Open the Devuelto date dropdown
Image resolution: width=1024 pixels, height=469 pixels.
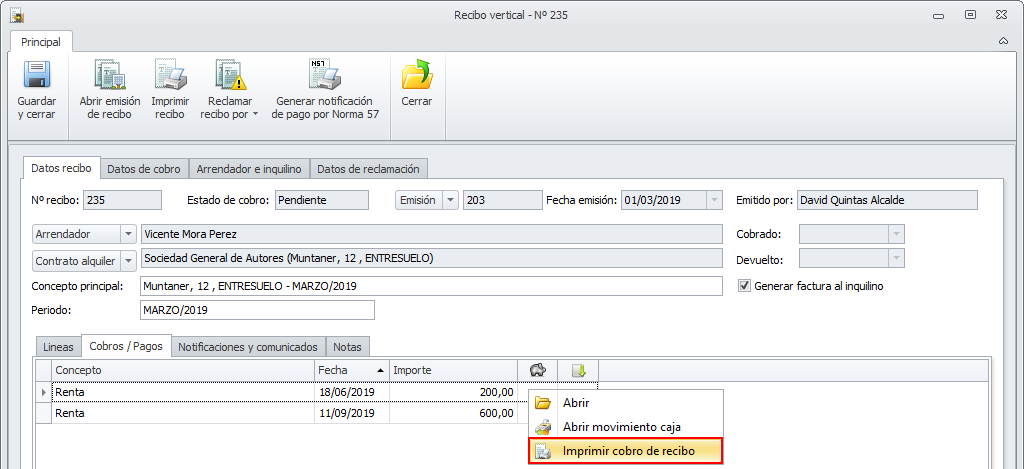(896, 259)
